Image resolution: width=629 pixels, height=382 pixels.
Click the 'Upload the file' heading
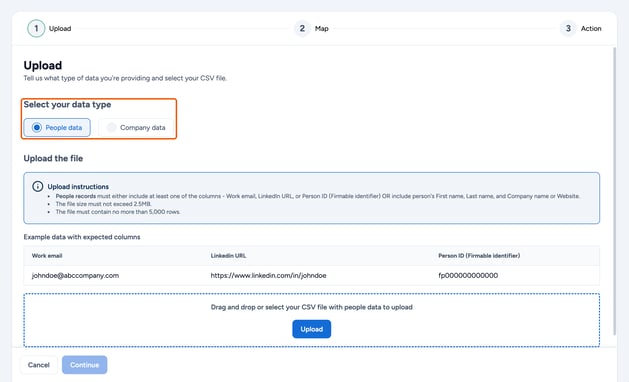(x=53, y=158)
